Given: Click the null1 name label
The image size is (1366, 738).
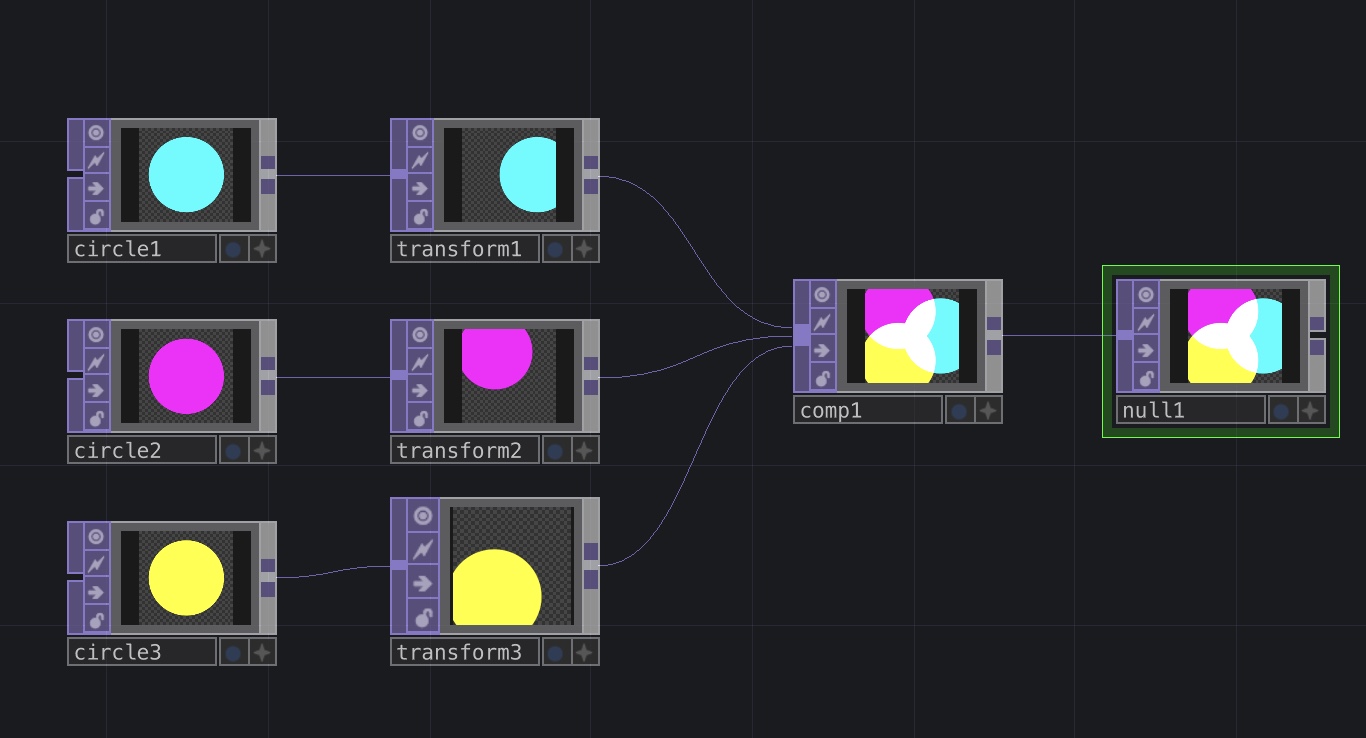Looking at the screenshot, I should [x=1191, y=410].
